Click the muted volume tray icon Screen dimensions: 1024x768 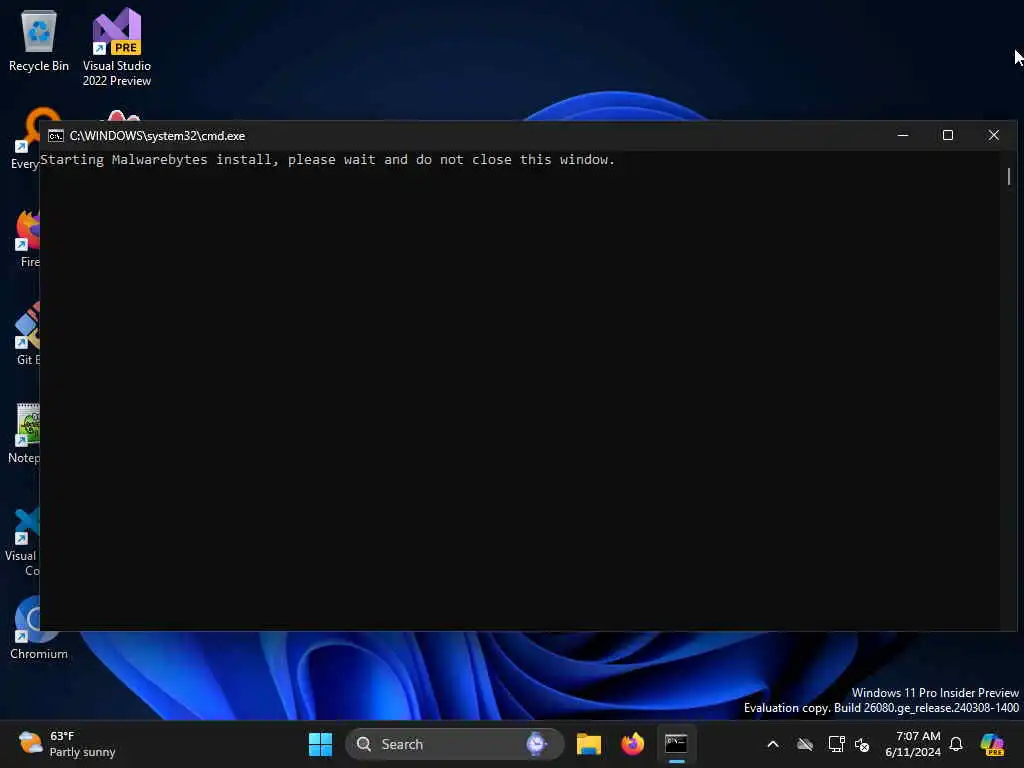(862, 744)
